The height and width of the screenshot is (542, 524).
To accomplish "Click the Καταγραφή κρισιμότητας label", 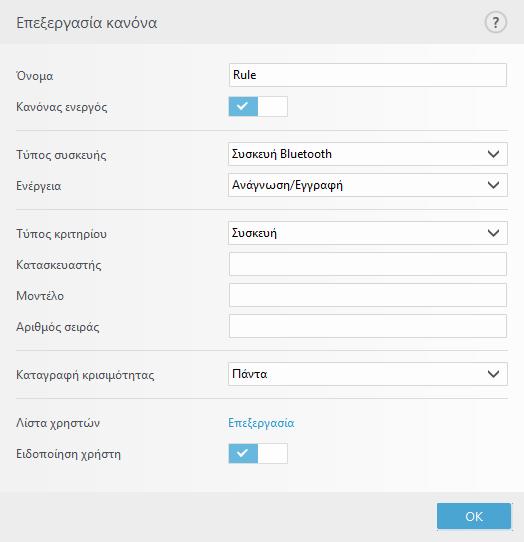I will point(85,375).
